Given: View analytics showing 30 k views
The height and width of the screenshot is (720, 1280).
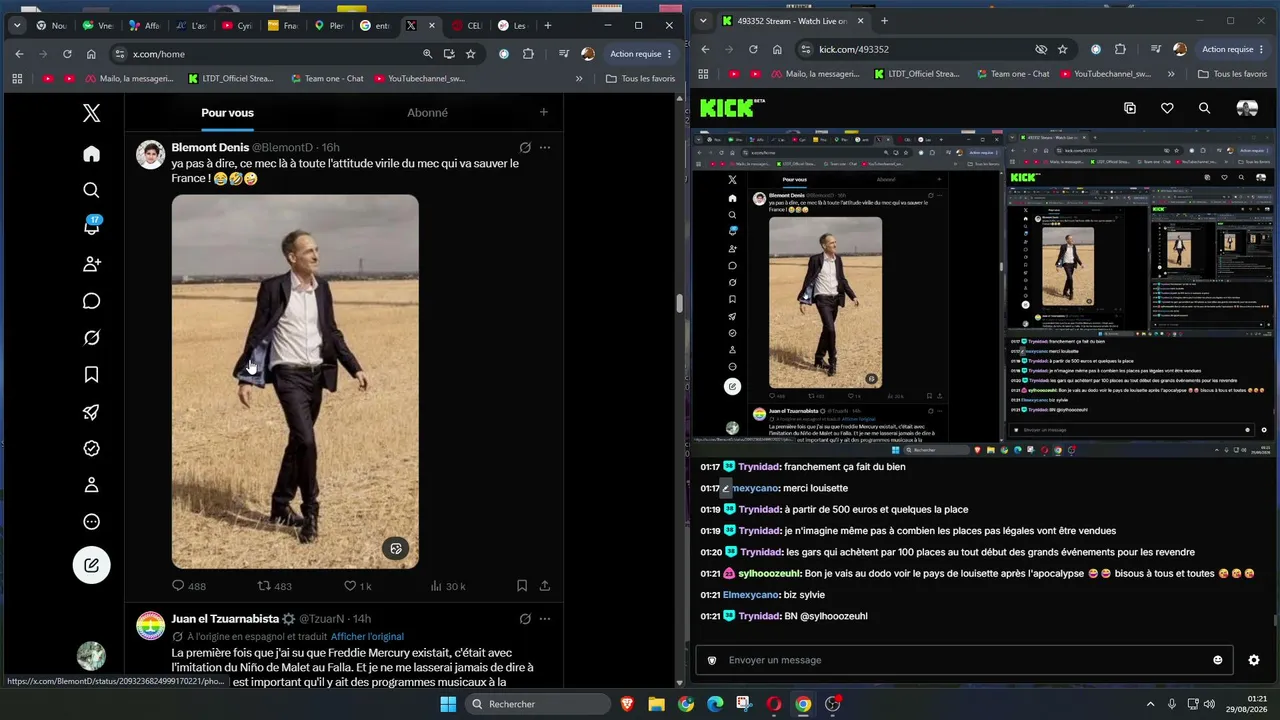Looking at the screenshot, I should (x=448, y=586).
